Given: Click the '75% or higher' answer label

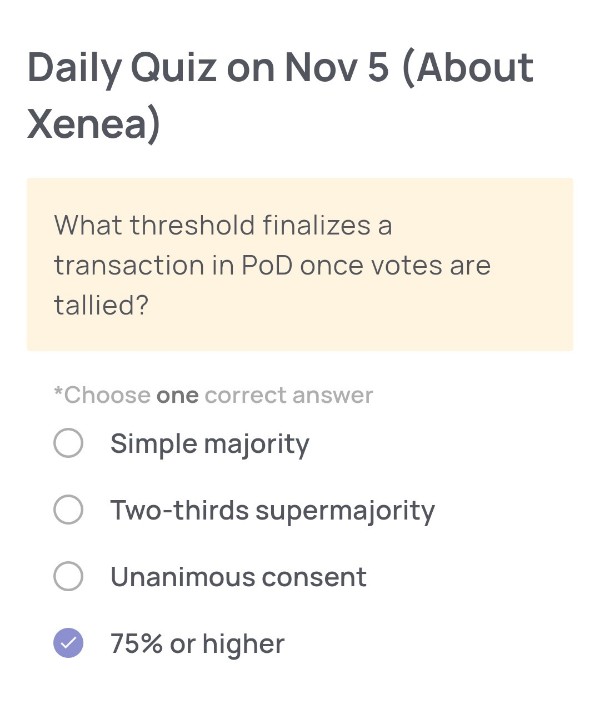Looking at the screenshot, I should pos(197,644).
